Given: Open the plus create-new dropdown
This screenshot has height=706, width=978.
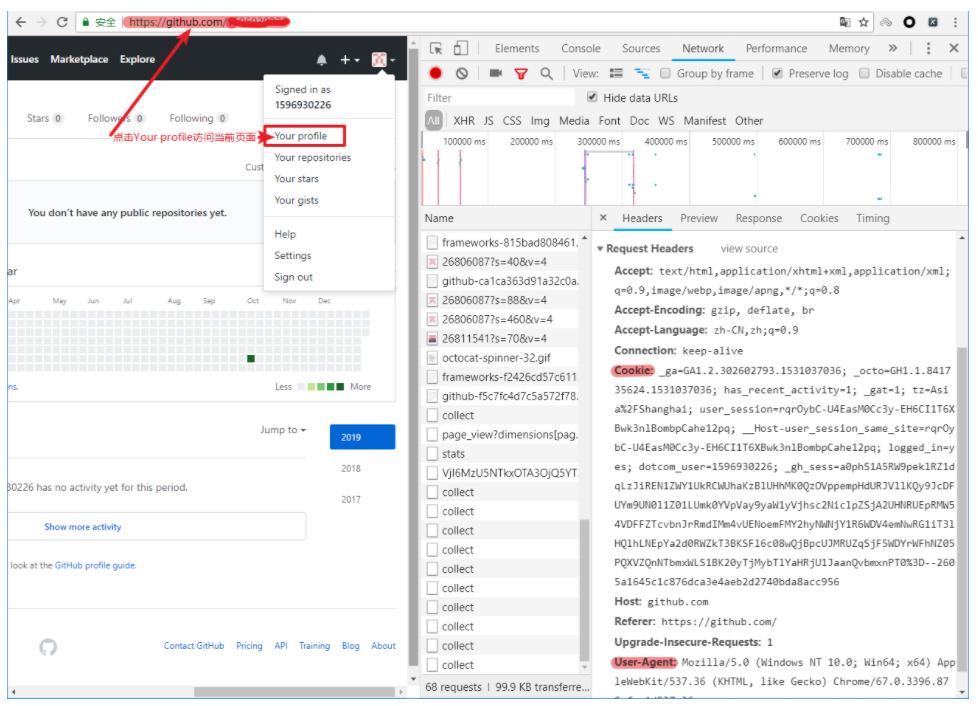Looking at the screenshot, I should click(349, 60).
